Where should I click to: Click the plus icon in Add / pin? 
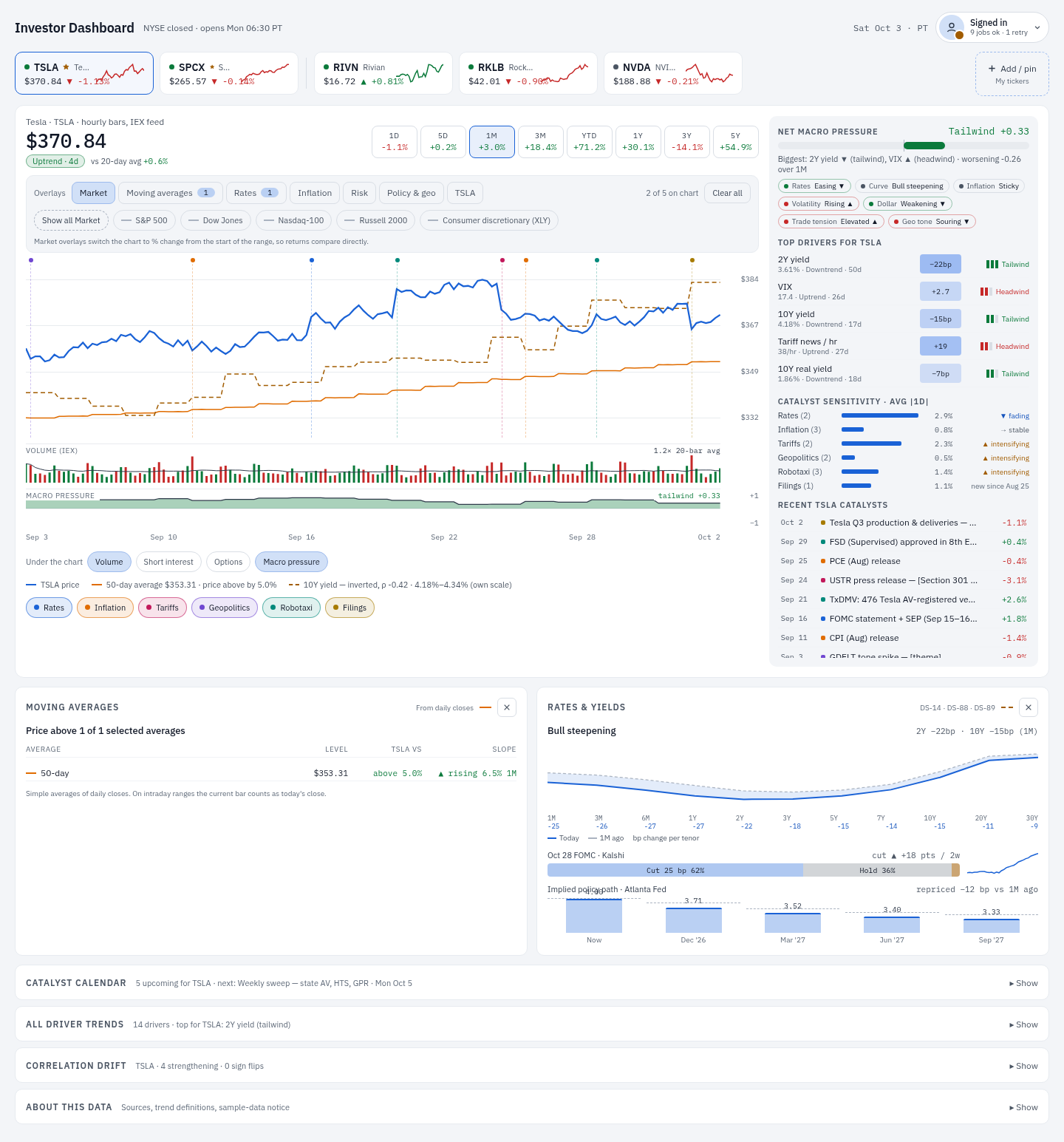tap(992, 69)
